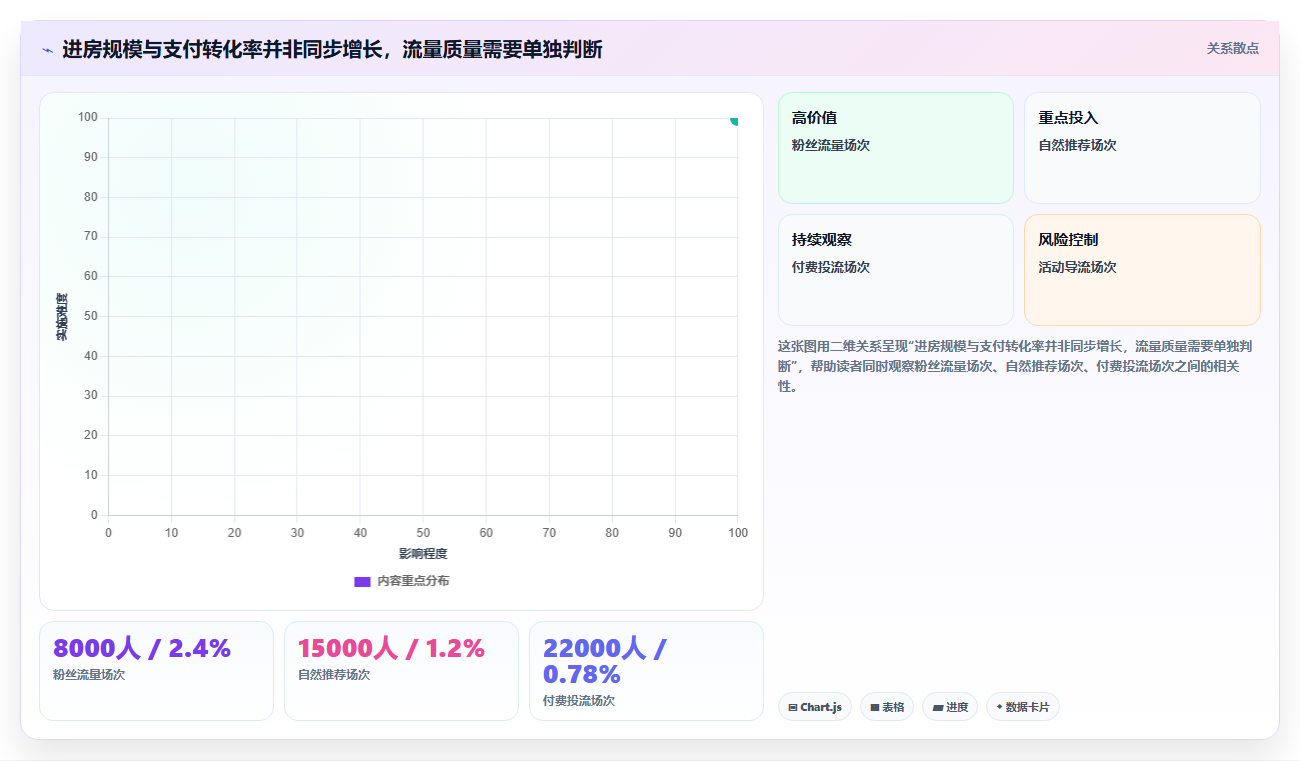Viewport: 1300px width, 761px height.
Task: Click the 8000人 / 2.4% metric value
Action: [x=142, y=648]
